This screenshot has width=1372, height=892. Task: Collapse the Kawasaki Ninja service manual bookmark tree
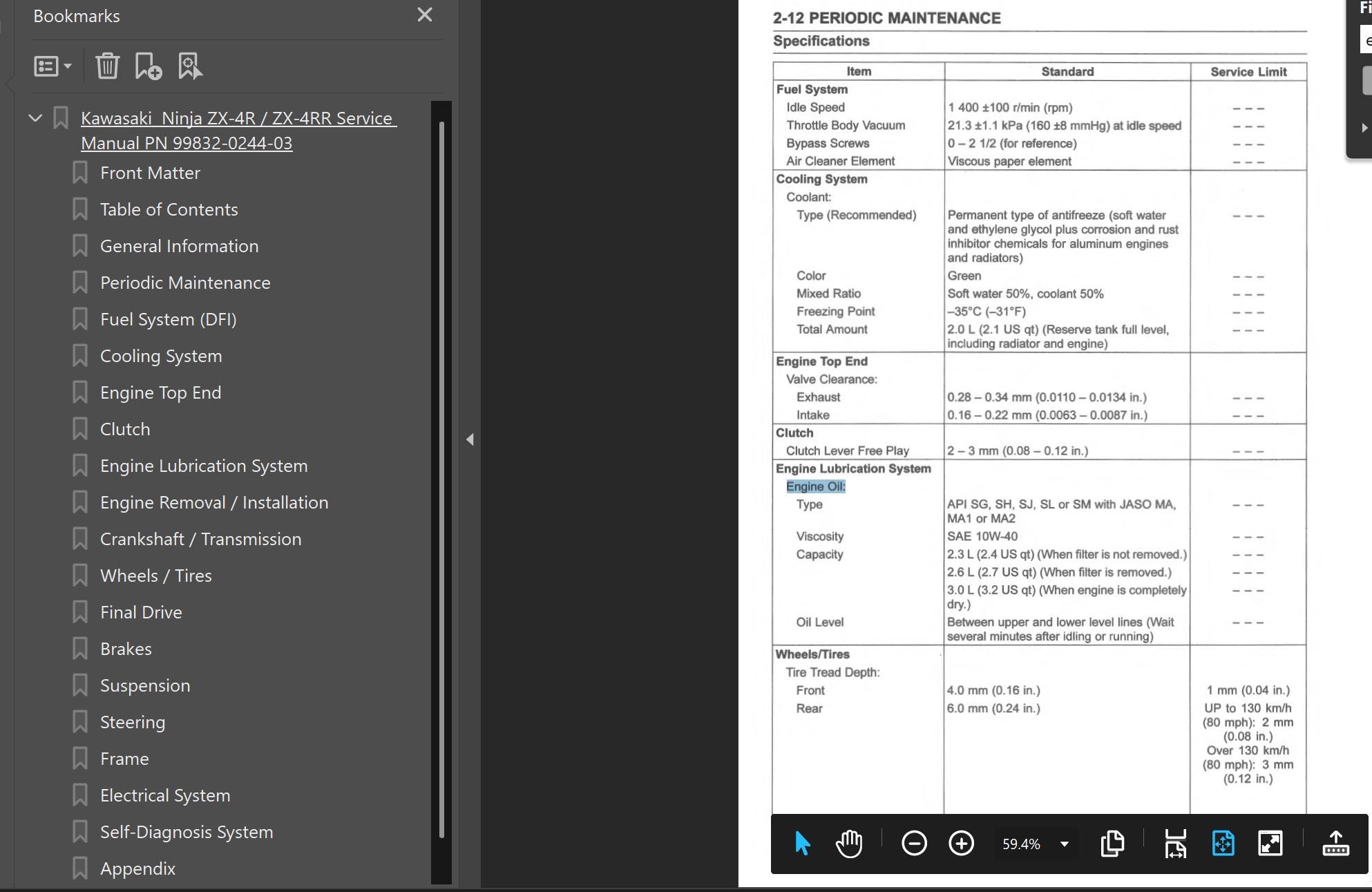pos(35,118)
